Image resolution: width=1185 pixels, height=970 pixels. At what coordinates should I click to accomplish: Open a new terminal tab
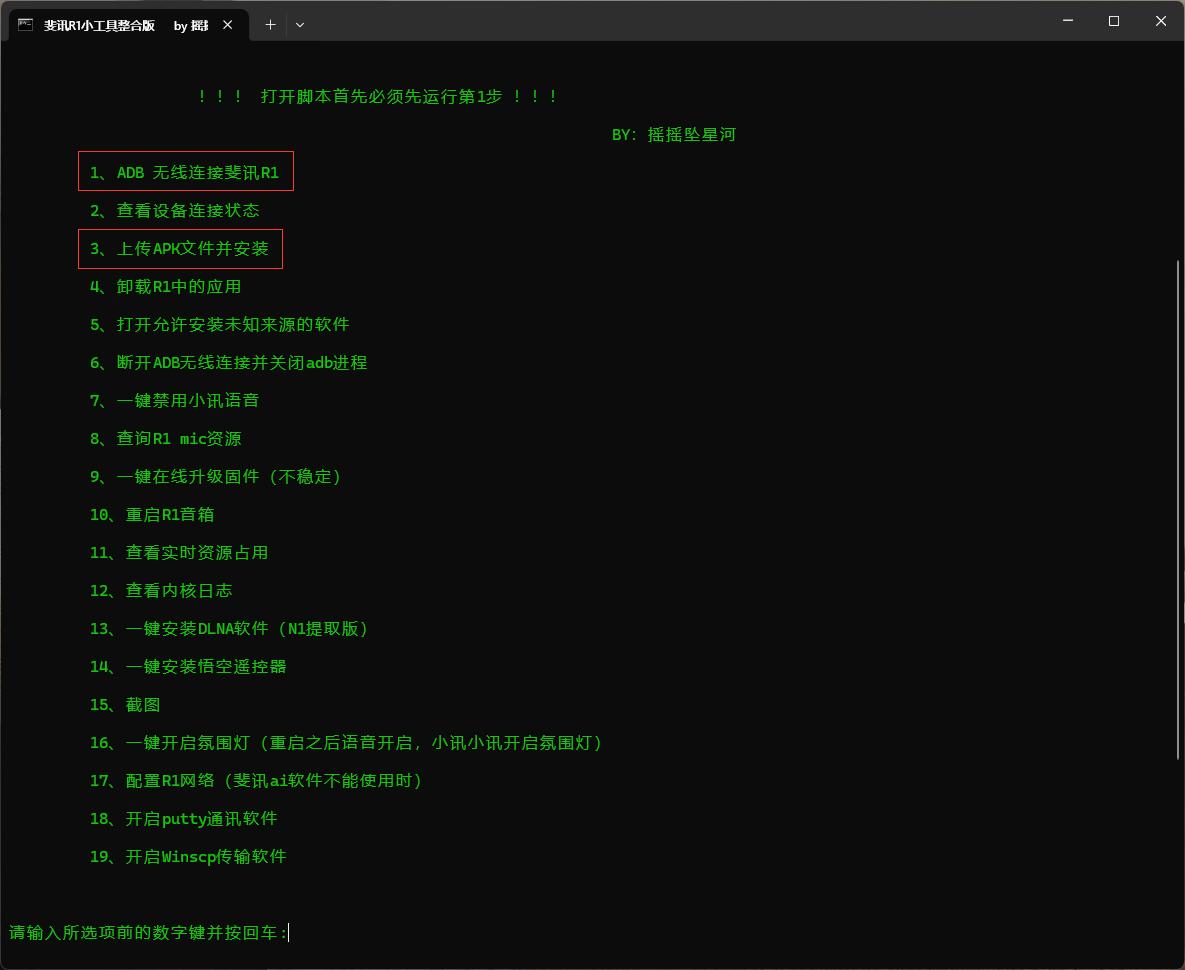(x=270, y=25)
